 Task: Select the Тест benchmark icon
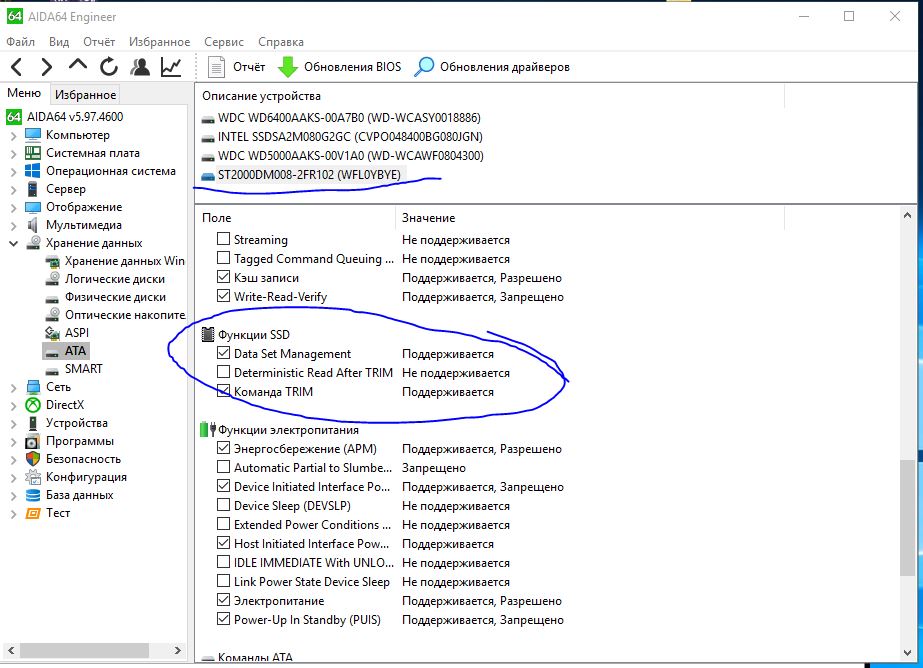point(33,513)
